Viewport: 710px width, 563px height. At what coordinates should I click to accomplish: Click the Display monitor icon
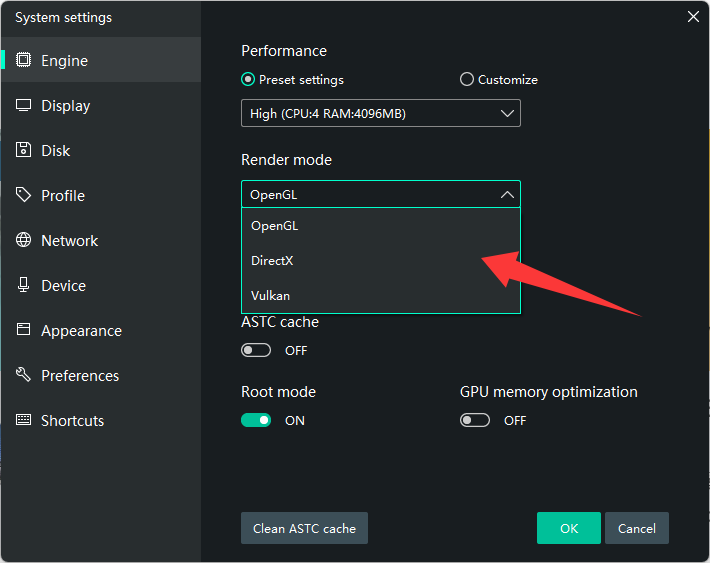[24, 105]
